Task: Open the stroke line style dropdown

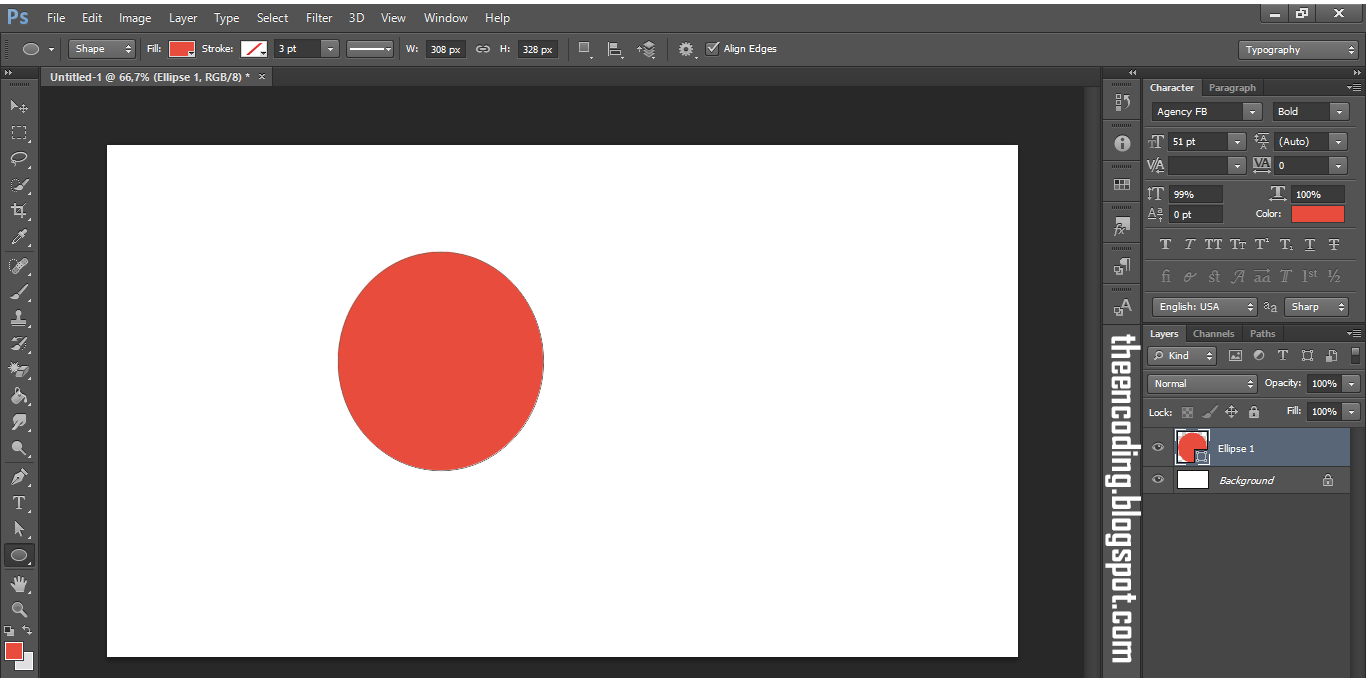Action: [x=370, y=49]
